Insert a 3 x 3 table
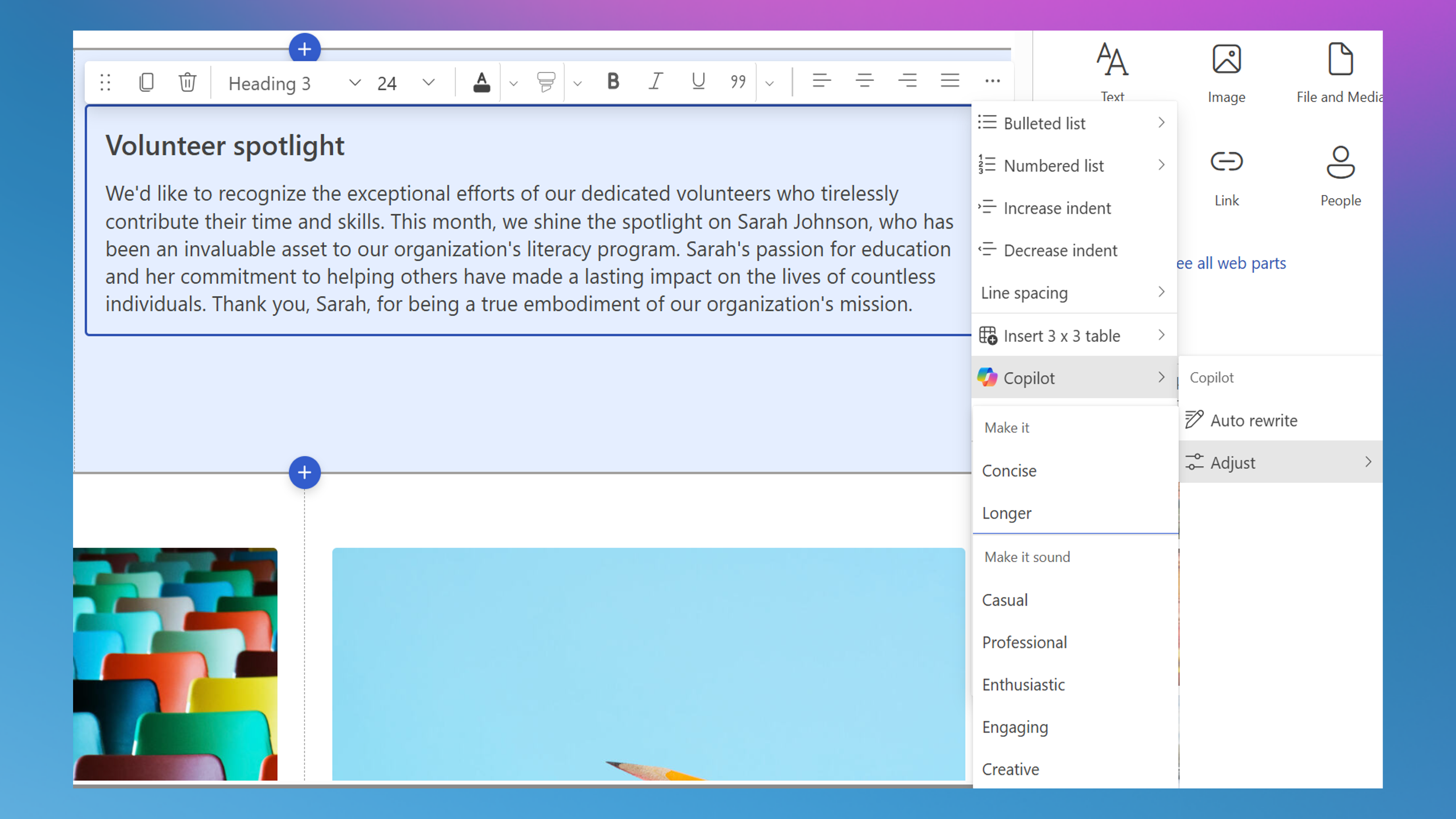 coord(1062,335)
